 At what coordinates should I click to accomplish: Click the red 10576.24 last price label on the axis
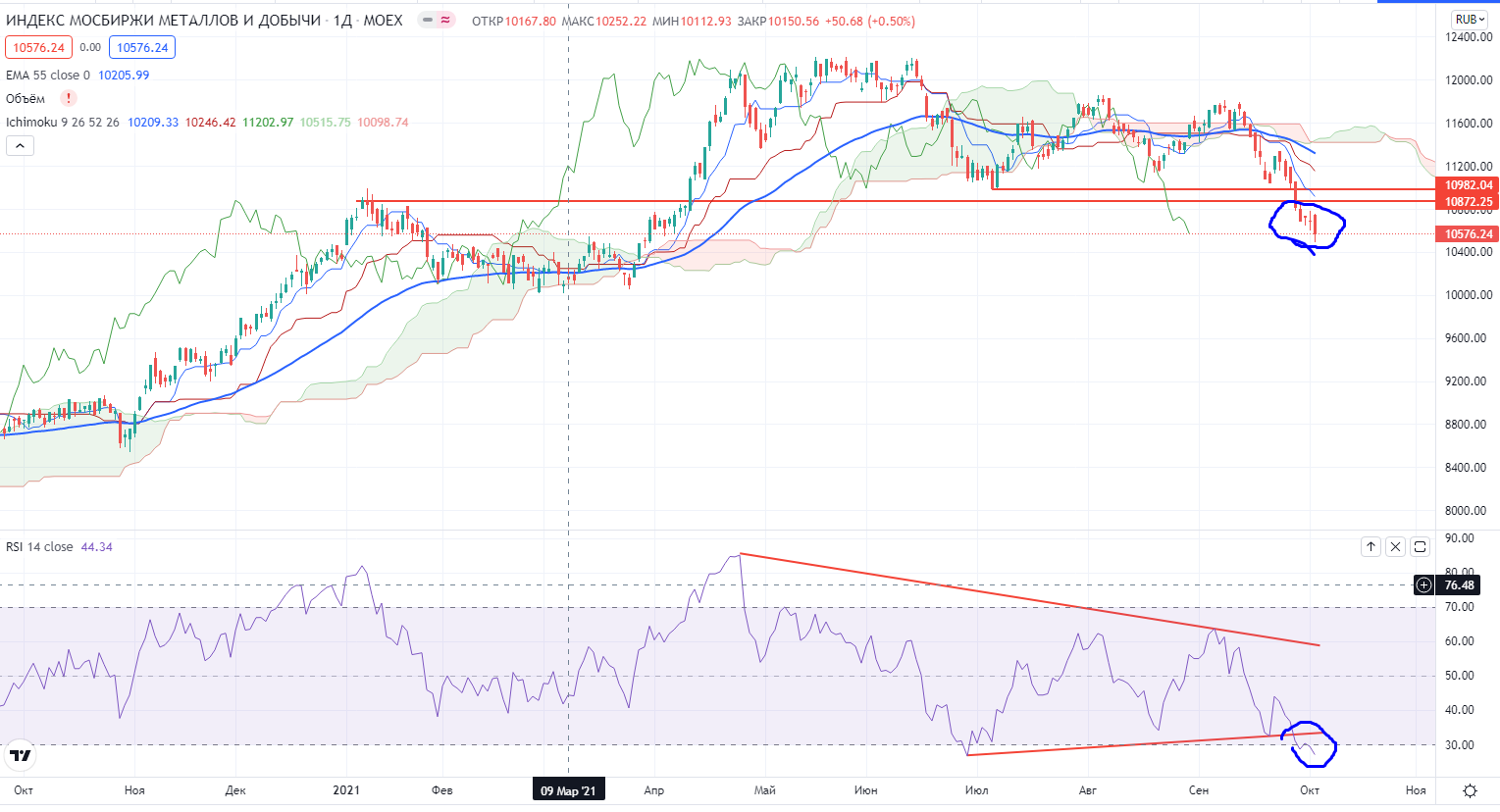1468,234
